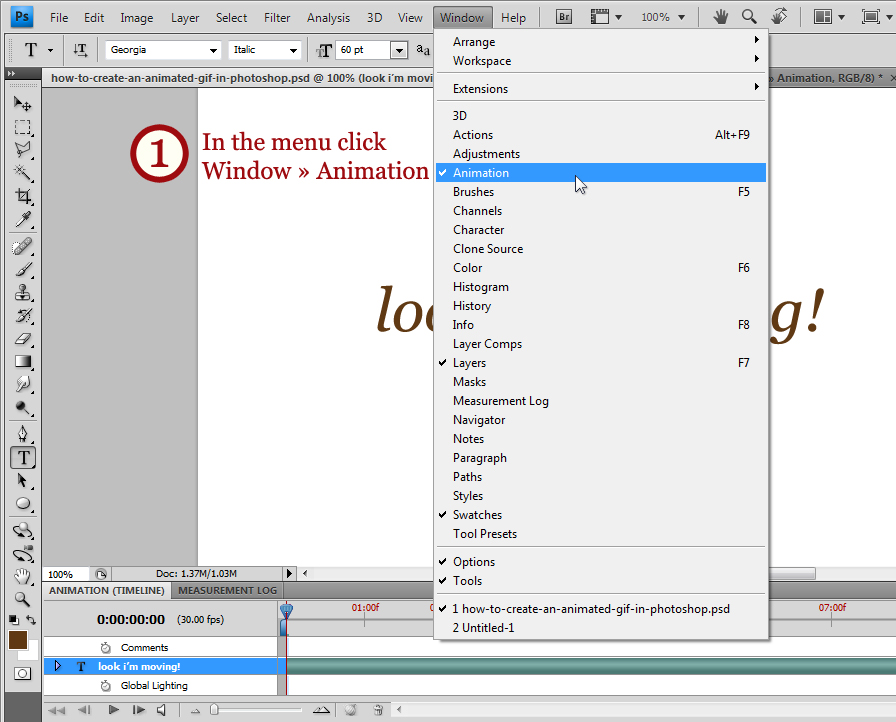
Task: Choose the Pen tool
Action: 22,434
